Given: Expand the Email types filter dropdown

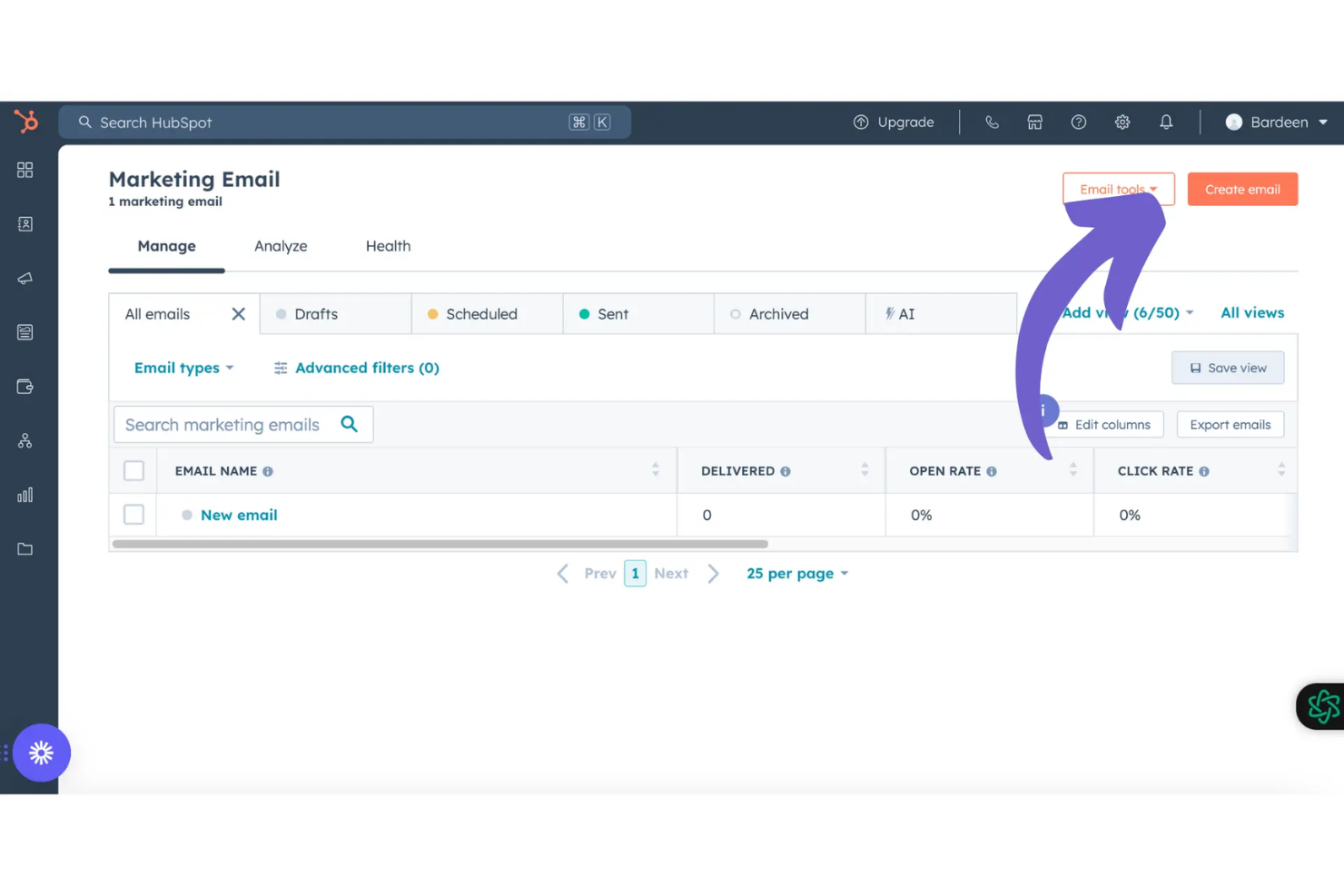Looking at the screenshot, I should tap(183, 368).
